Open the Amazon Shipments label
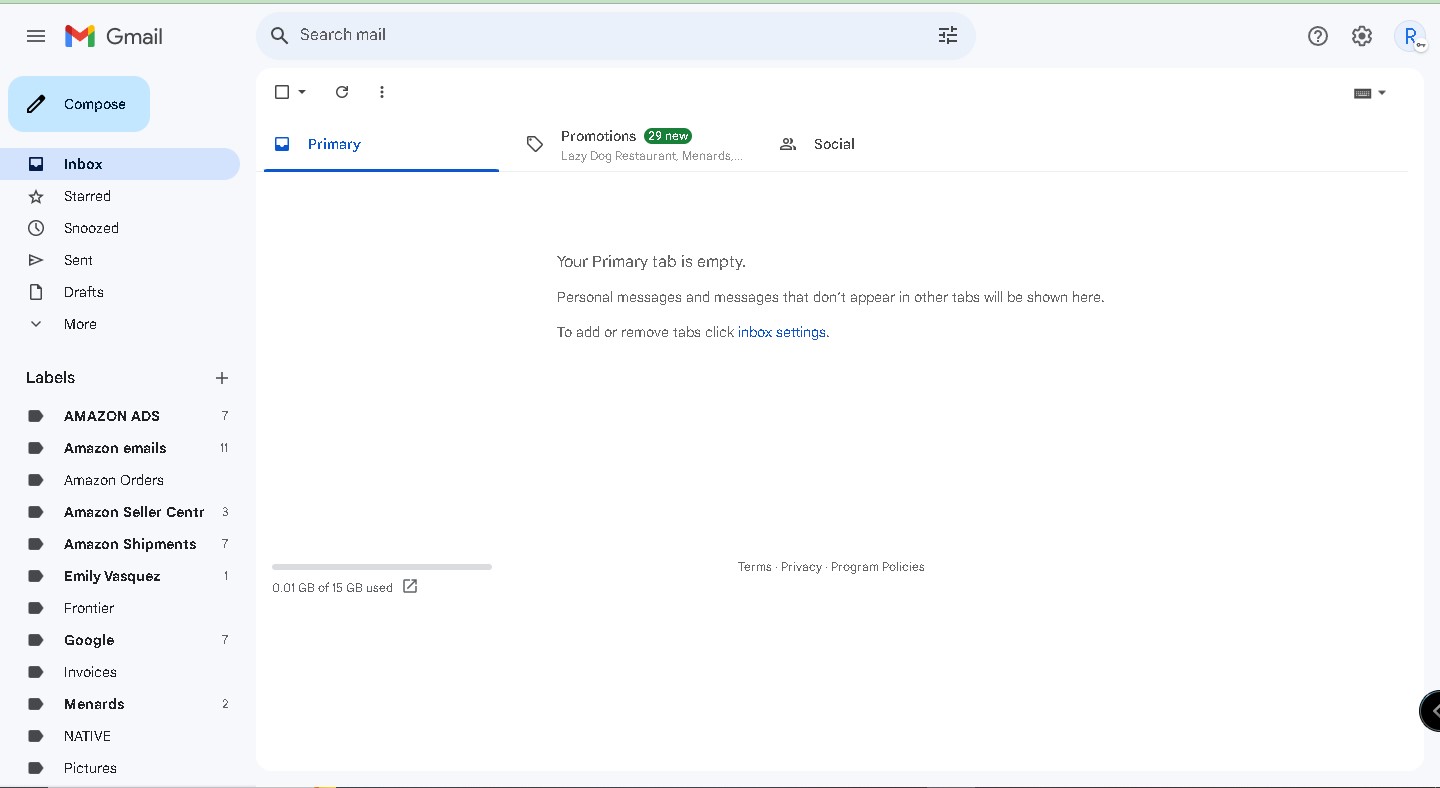Viewport: 1440px width, 788px height. [x=120, y=544]
